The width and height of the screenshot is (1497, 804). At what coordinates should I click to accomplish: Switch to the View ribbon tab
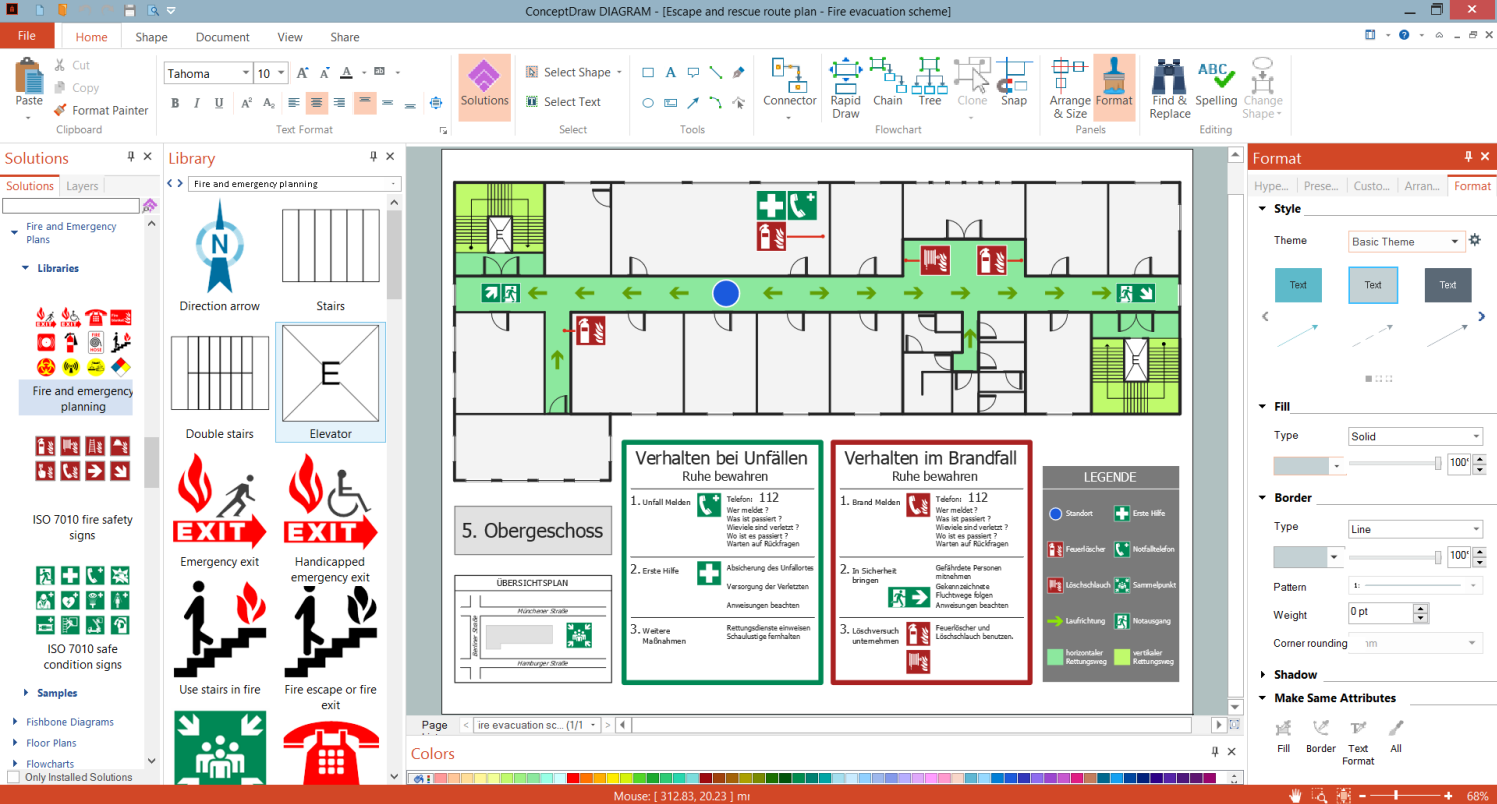pos(290,37)
